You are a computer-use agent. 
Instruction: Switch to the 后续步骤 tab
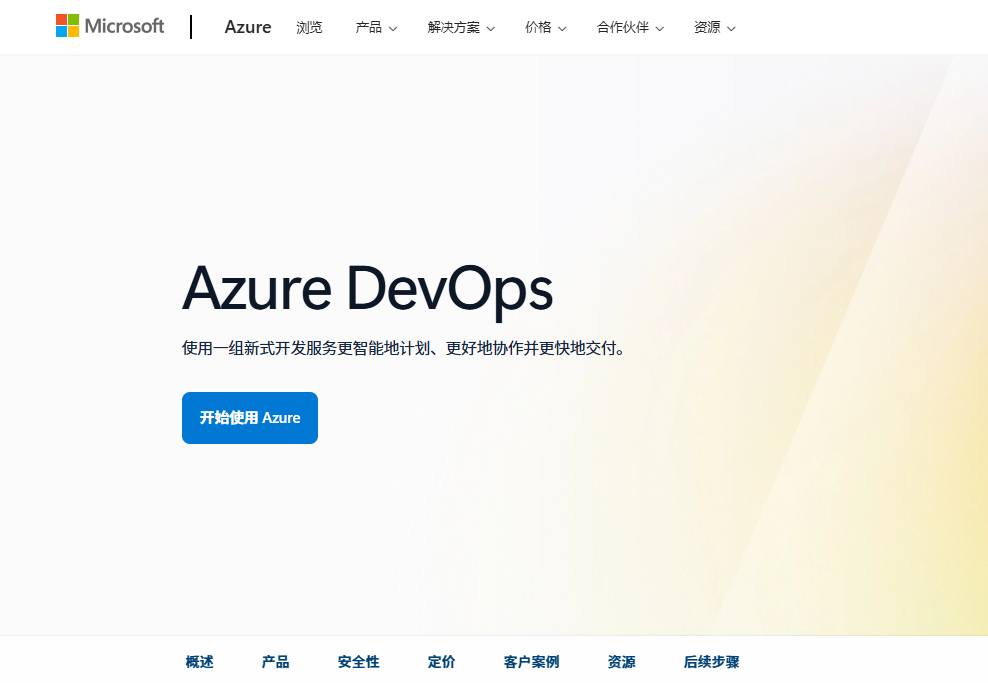coord(711,662)
